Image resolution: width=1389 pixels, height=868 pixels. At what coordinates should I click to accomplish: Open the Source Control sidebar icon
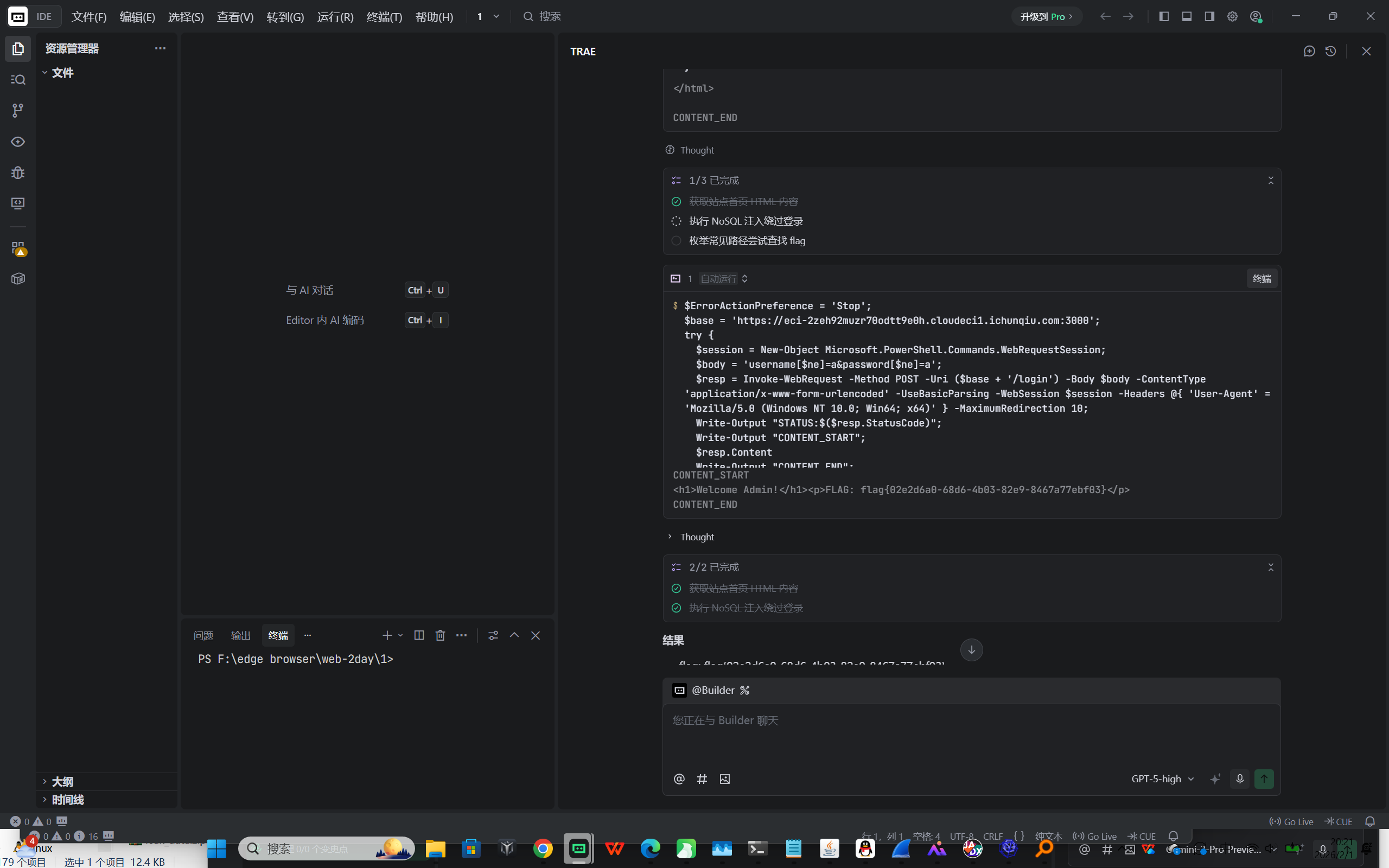point(18,110)
